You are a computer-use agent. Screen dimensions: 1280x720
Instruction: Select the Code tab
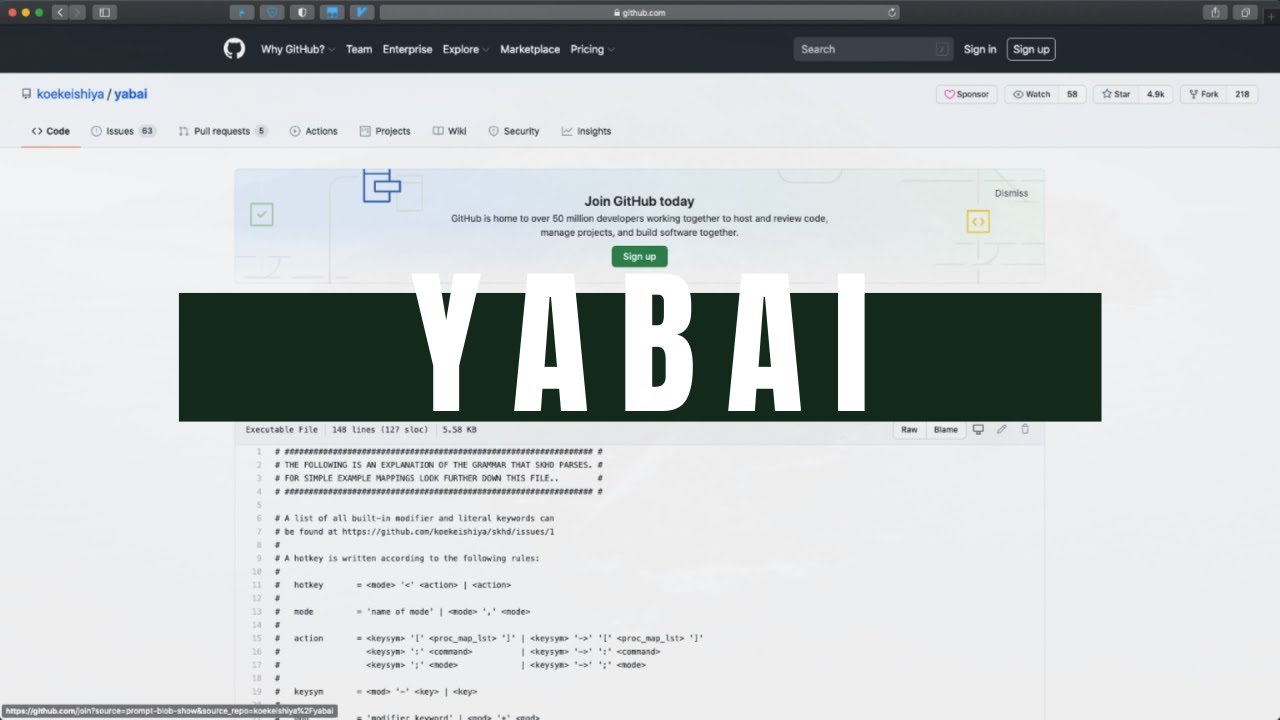50,131
